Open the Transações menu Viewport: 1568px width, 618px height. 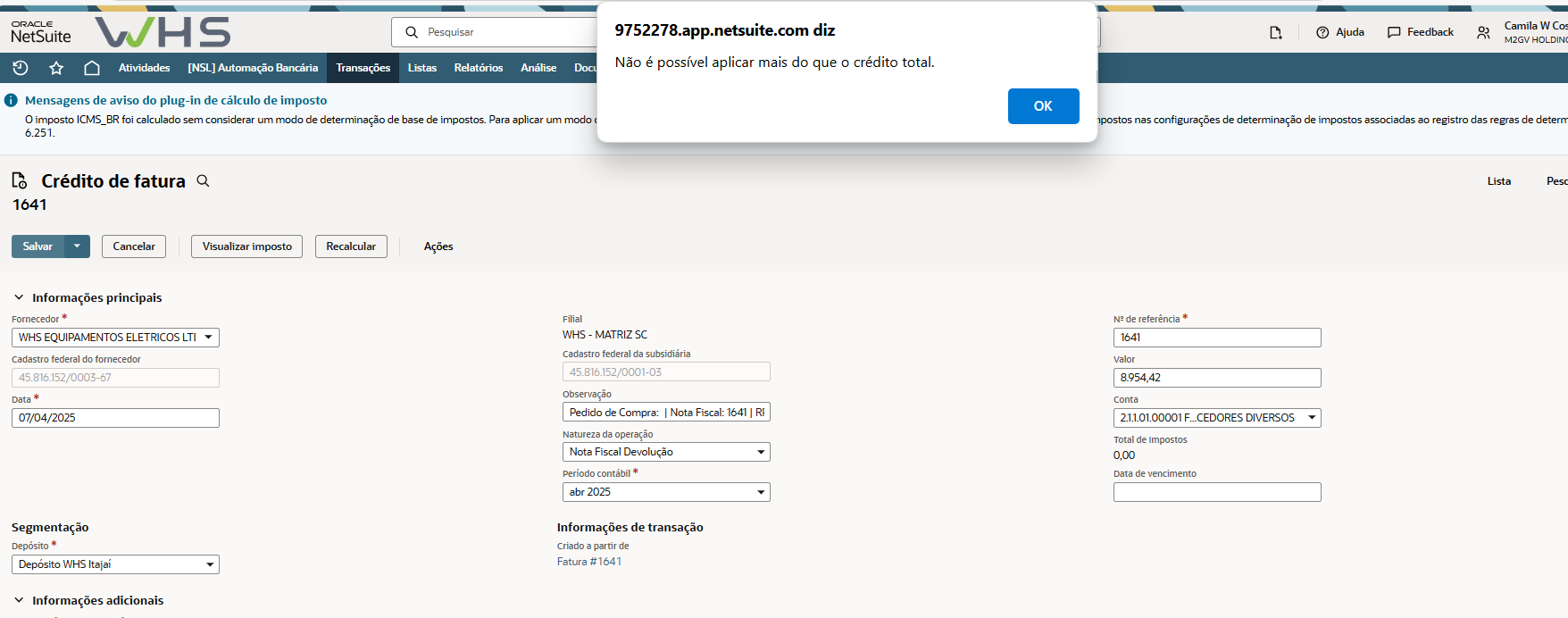pyautogui.click(x=363, y=68)
